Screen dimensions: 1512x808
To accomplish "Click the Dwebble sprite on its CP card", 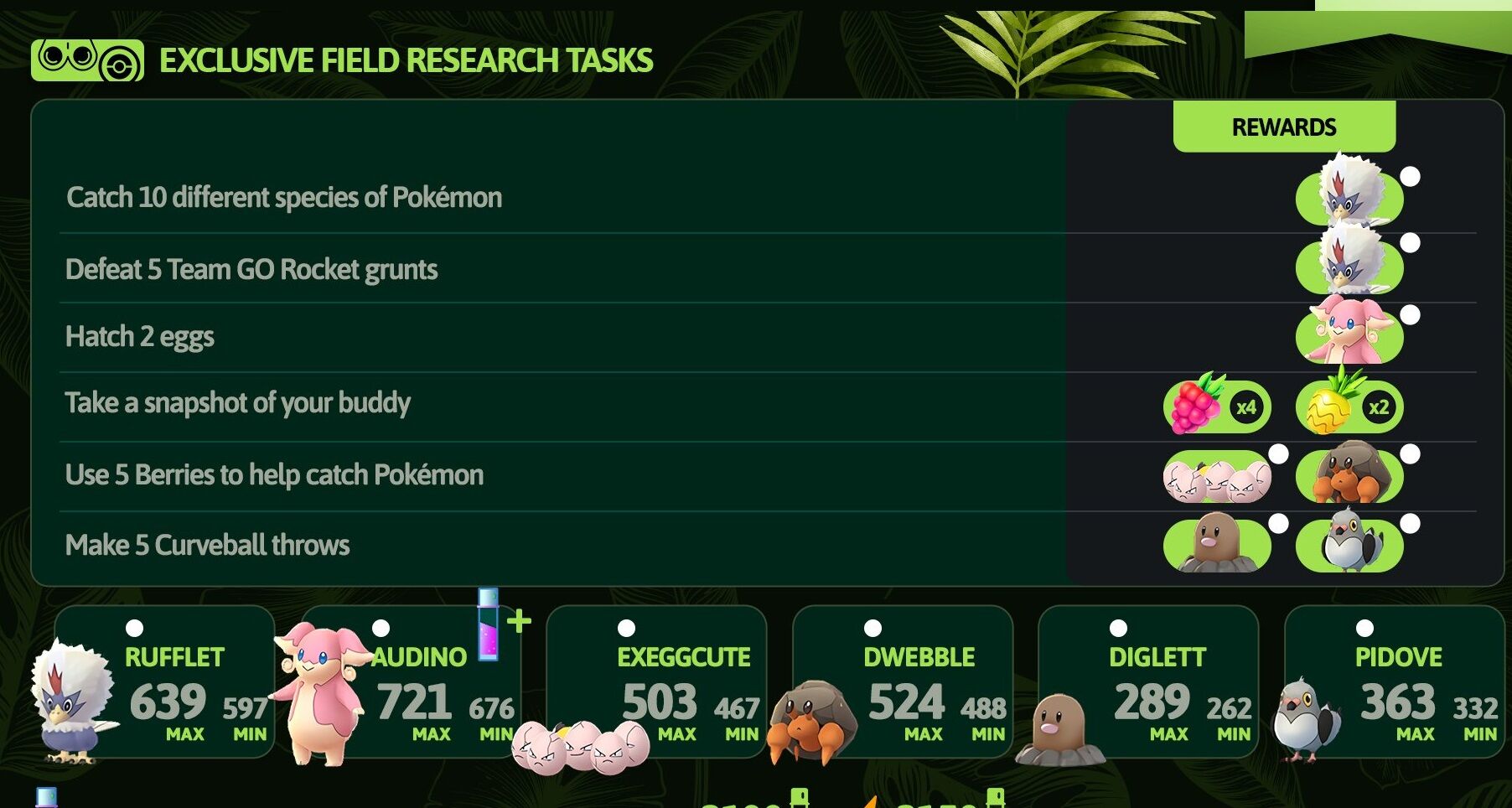I will coord(811,723).
